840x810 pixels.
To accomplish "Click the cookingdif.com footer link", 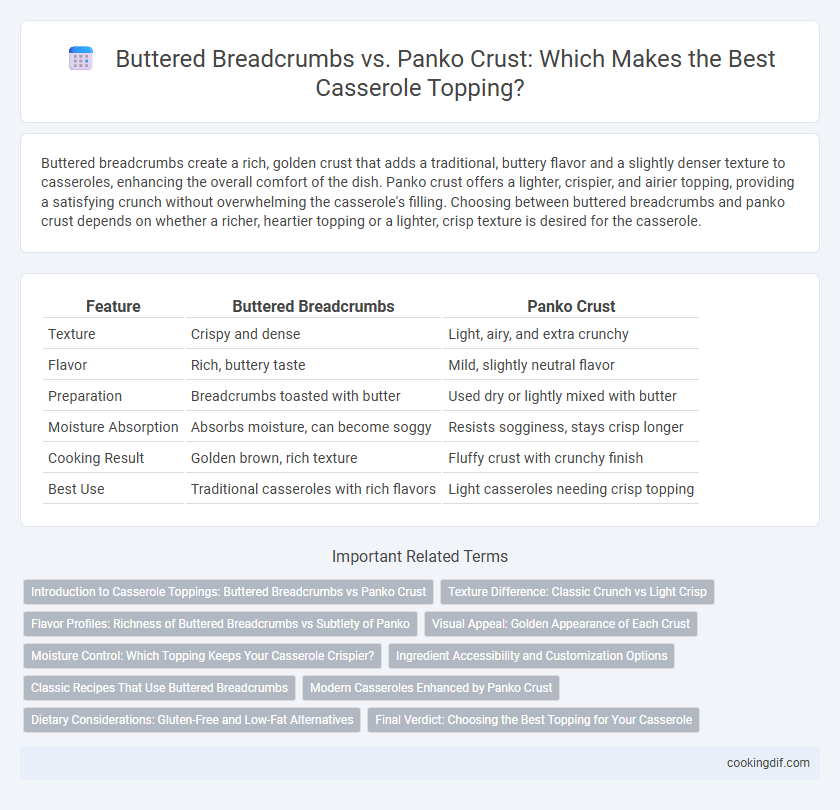I will coord(768,763).
